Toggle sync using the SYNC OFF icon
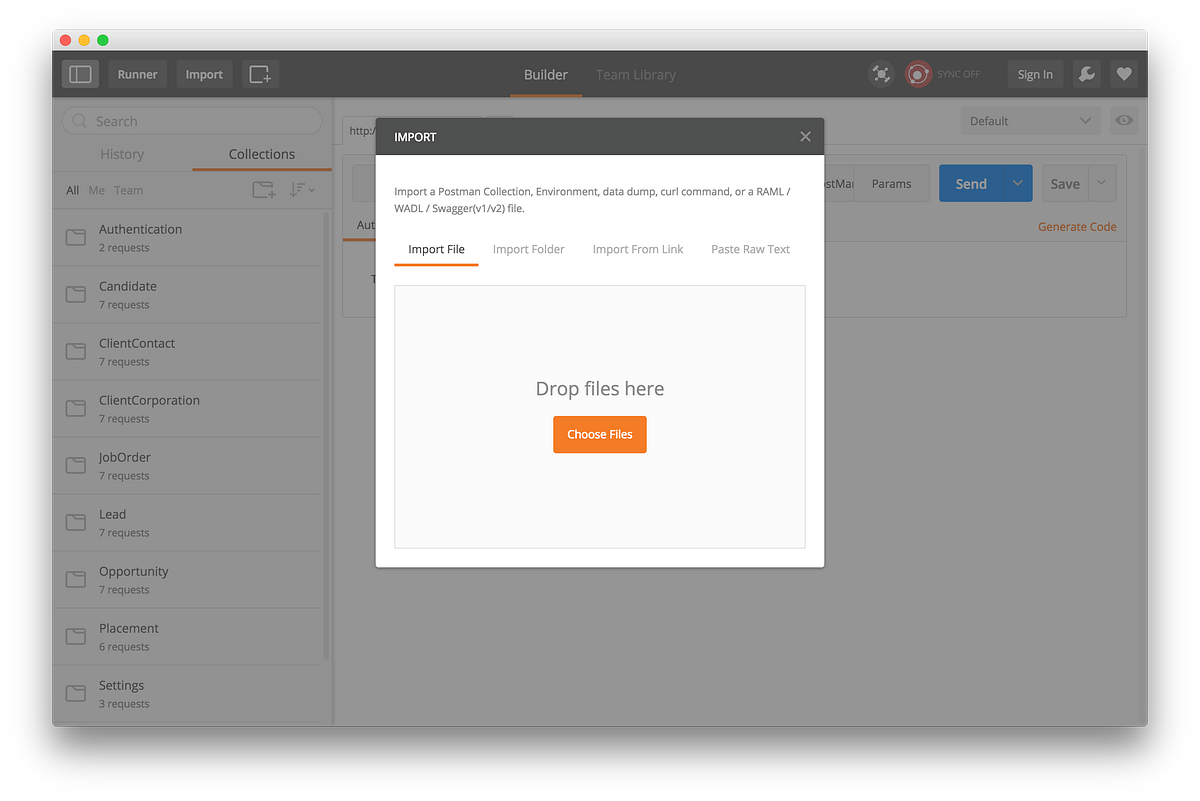Viewport: 1200px width, 801px height. (x=918, y=74)
